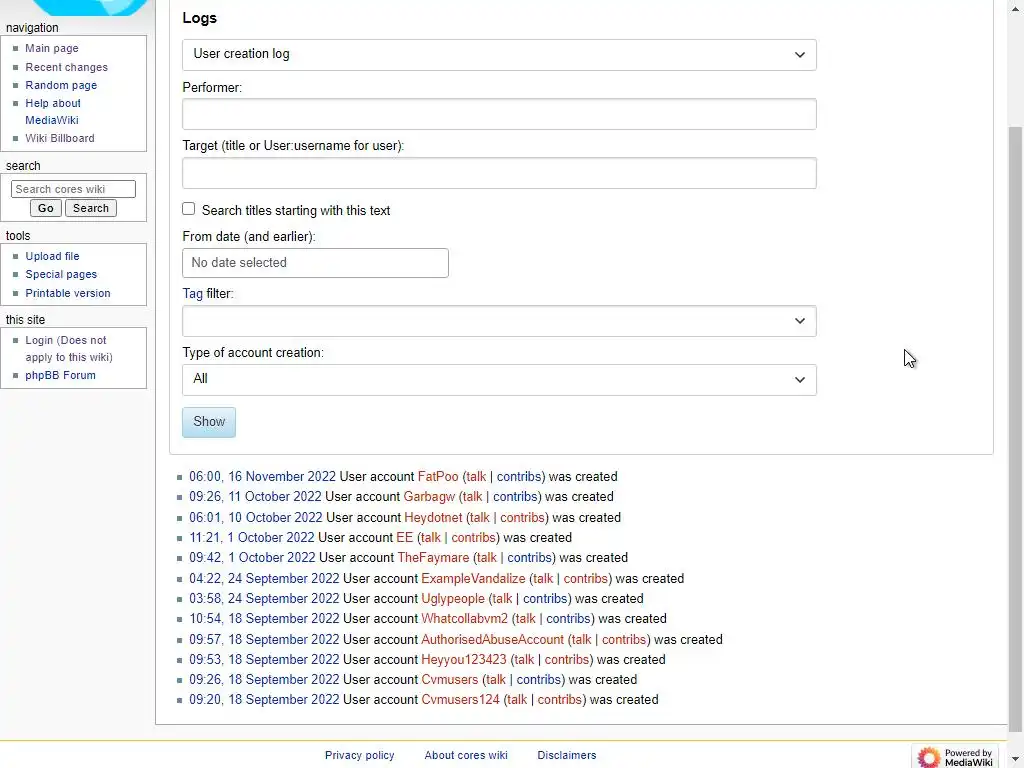
Task: View contribs for user Garbagw
Action: coord(515,497)
